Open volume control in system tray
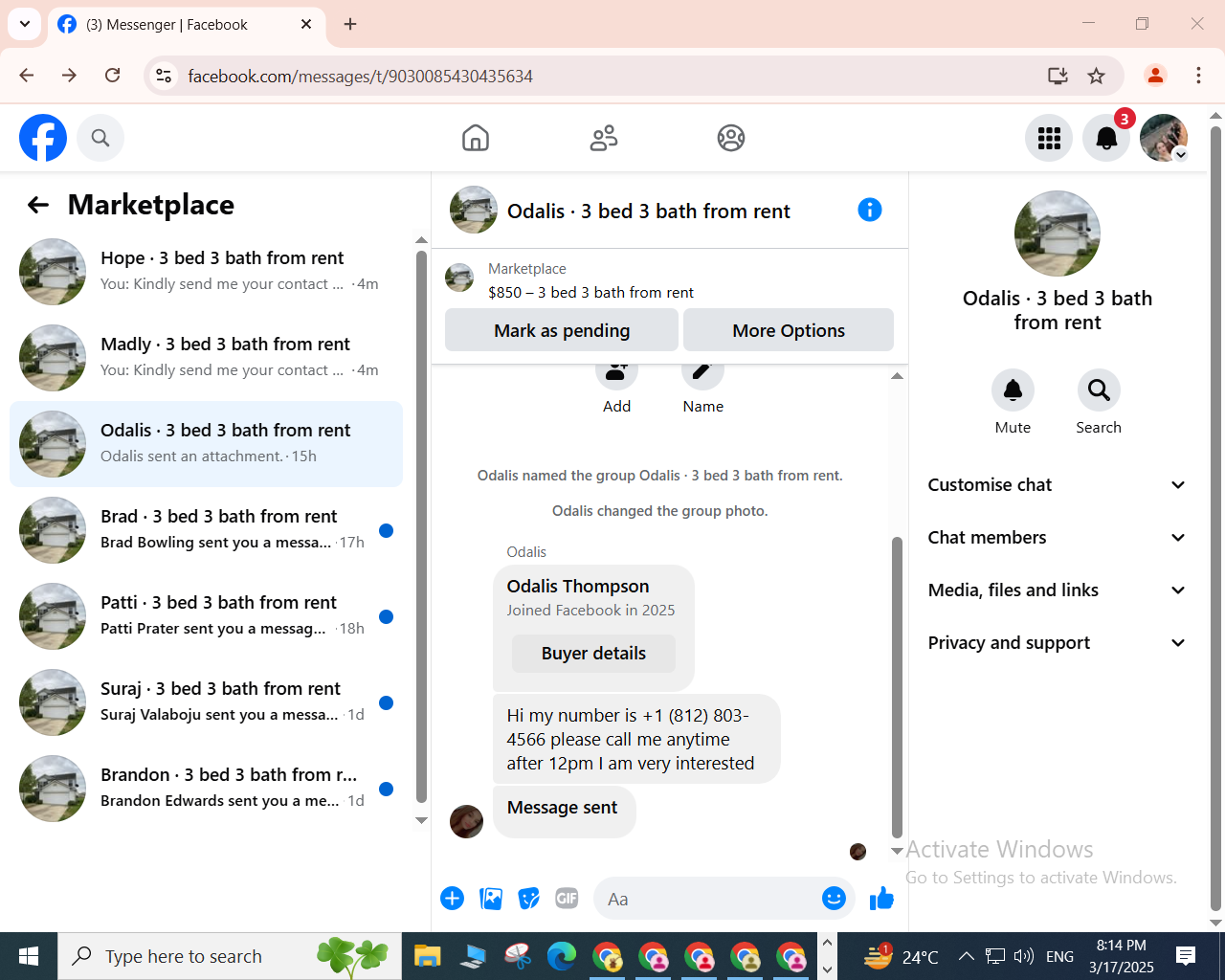The image size is (1225, 980). point(1023,956)
